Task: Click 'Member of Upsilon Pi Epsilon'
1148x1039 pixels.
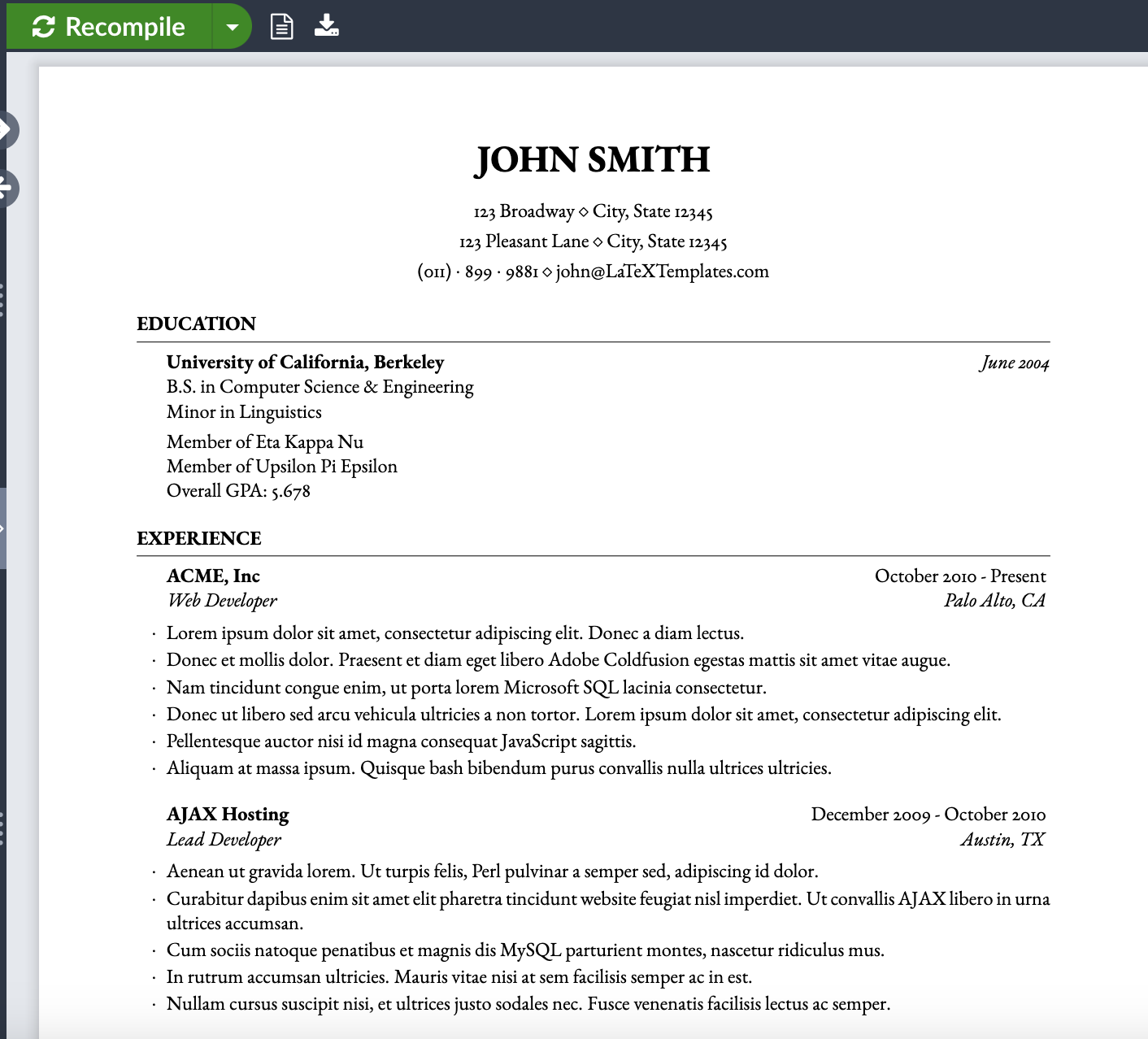Action: pos(282,467)
